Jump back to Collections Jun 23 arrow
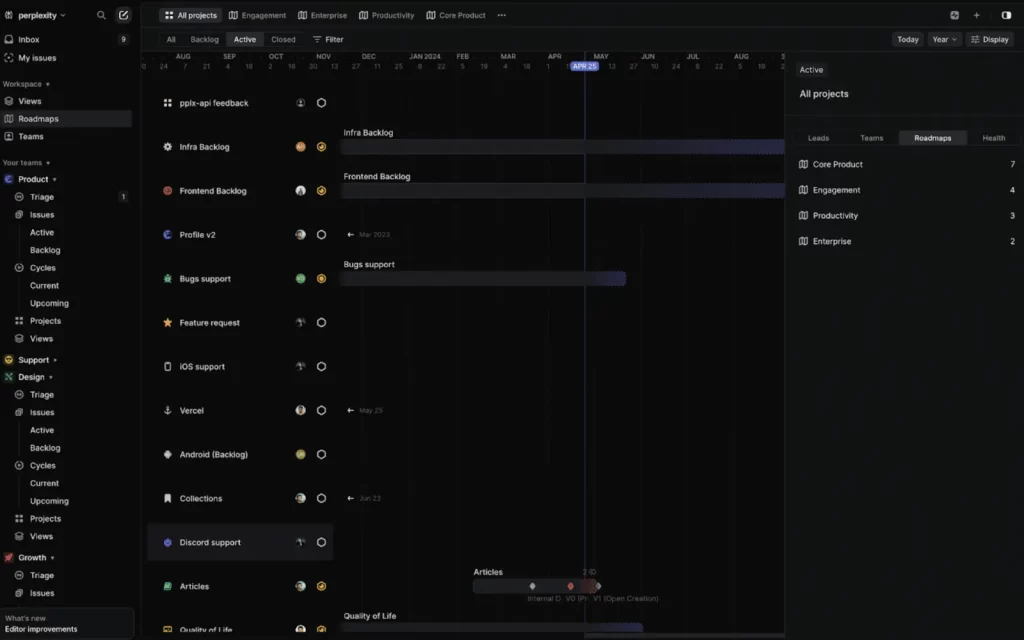 (x=351, y=498)
